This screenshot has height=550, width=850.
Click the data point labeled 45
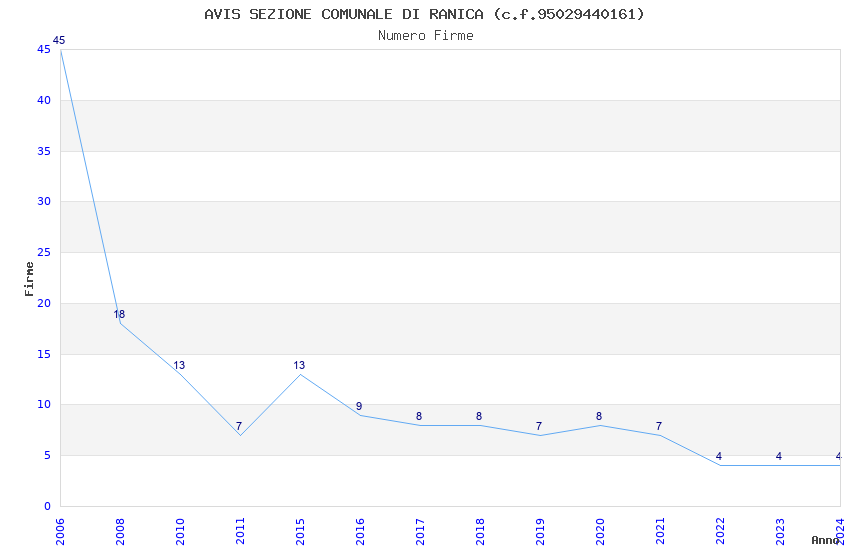pos(59,40)
